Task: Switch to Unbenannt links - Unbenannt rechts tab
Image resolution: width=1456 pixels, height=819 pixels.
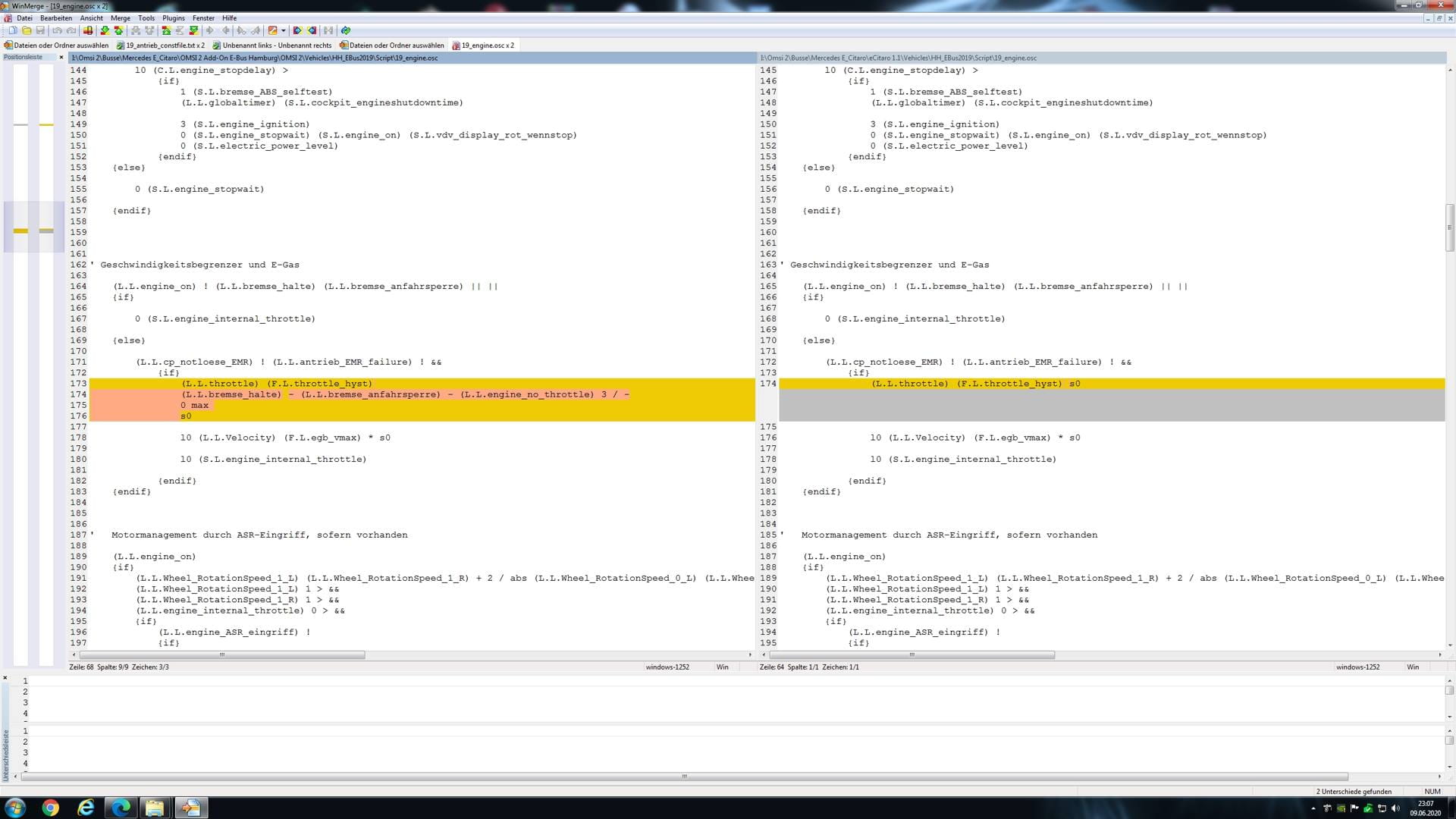Action: 276,45
